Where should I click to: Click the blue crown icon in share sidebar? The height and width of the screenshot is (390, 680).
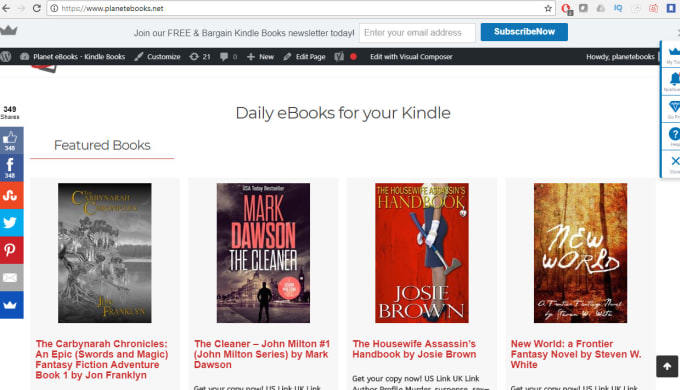click(10, 305)
